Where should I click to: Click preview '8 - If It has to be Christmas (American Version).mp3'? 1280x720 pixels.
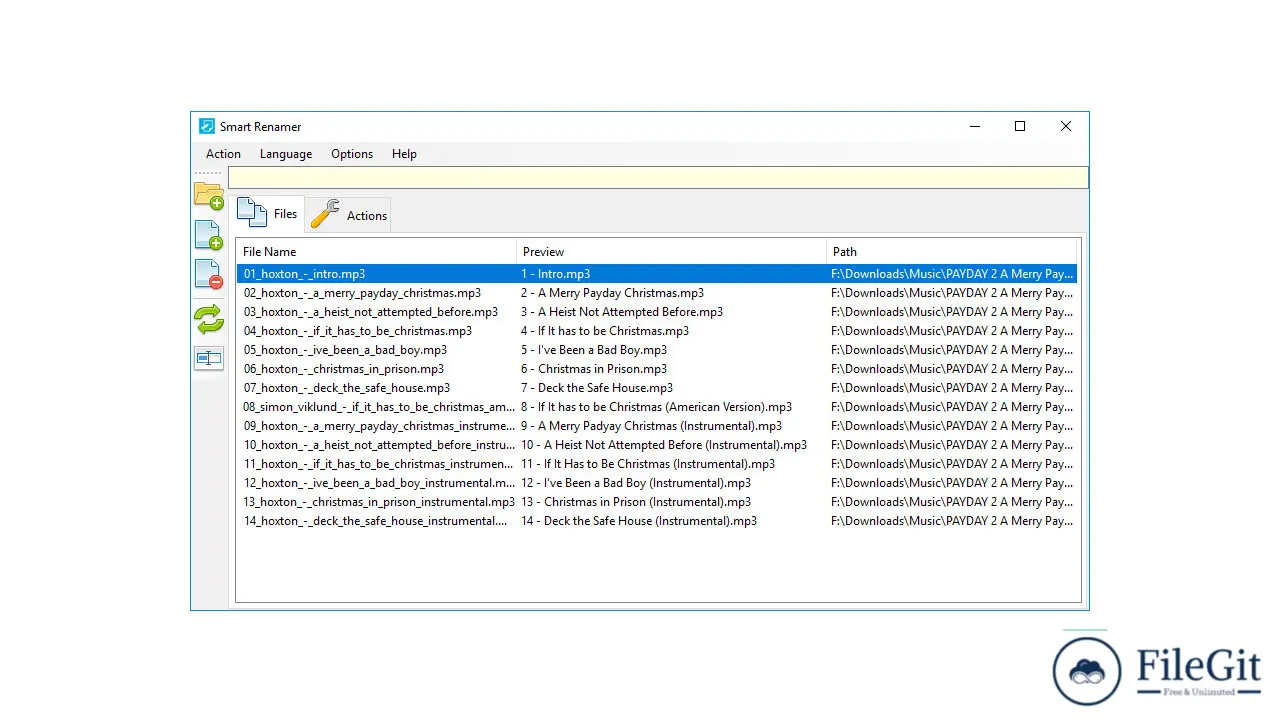[x=656, y=407]
